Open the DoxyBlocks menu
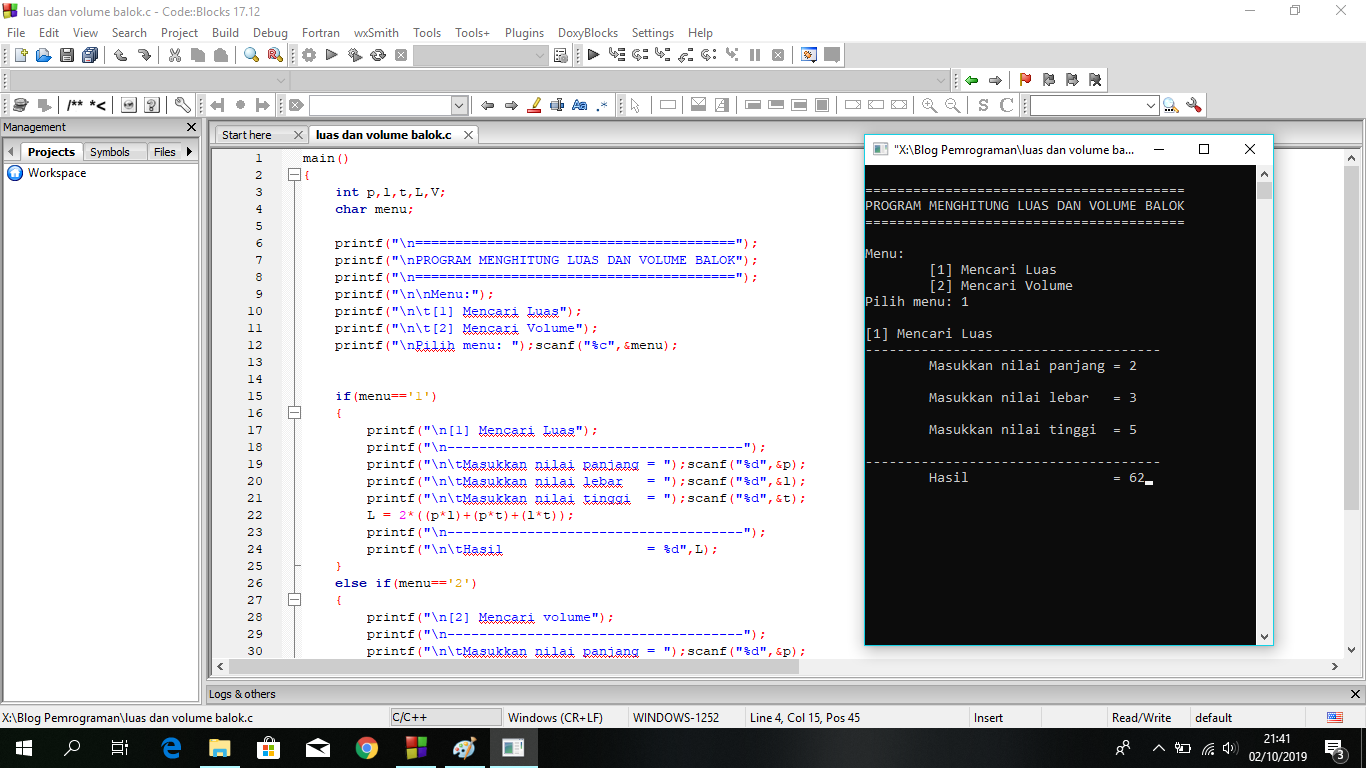 pyautogui.click(x=588, y=33)
